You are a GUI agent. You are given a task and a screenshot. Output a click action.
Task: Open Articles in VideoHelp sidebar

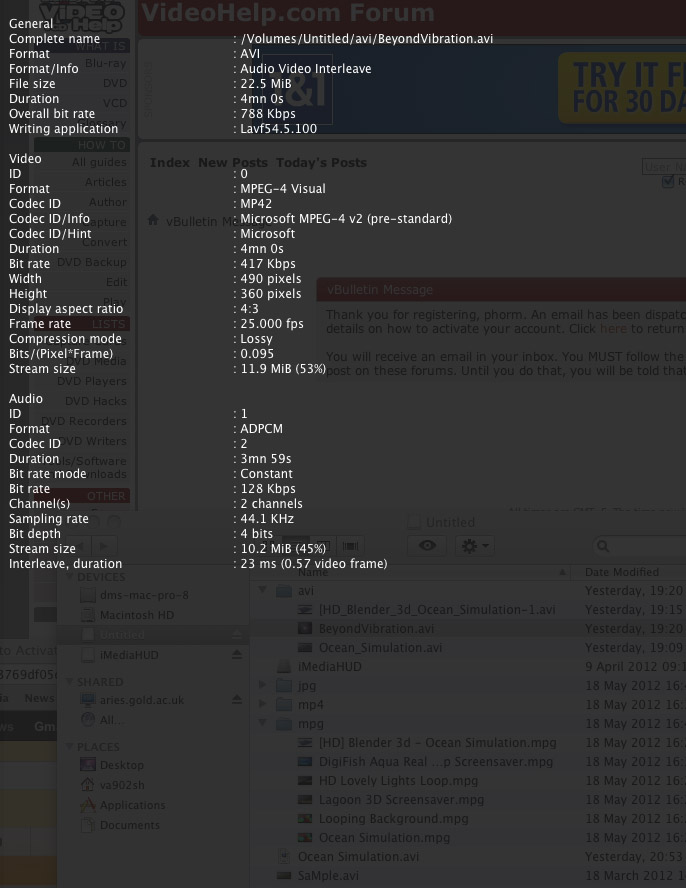coord(106,182)
